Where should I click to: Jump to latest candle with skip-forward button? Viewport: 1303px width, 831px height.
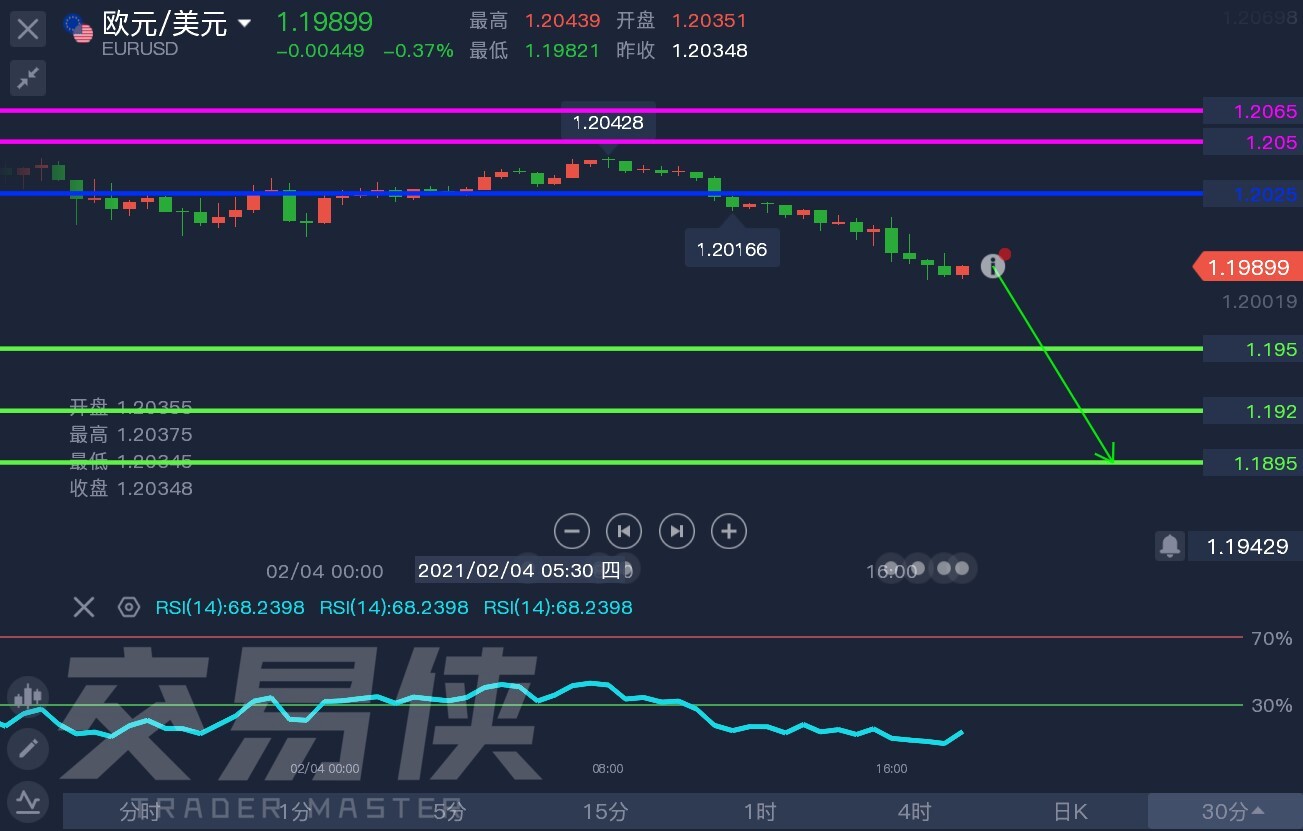[x=677, y=531]
